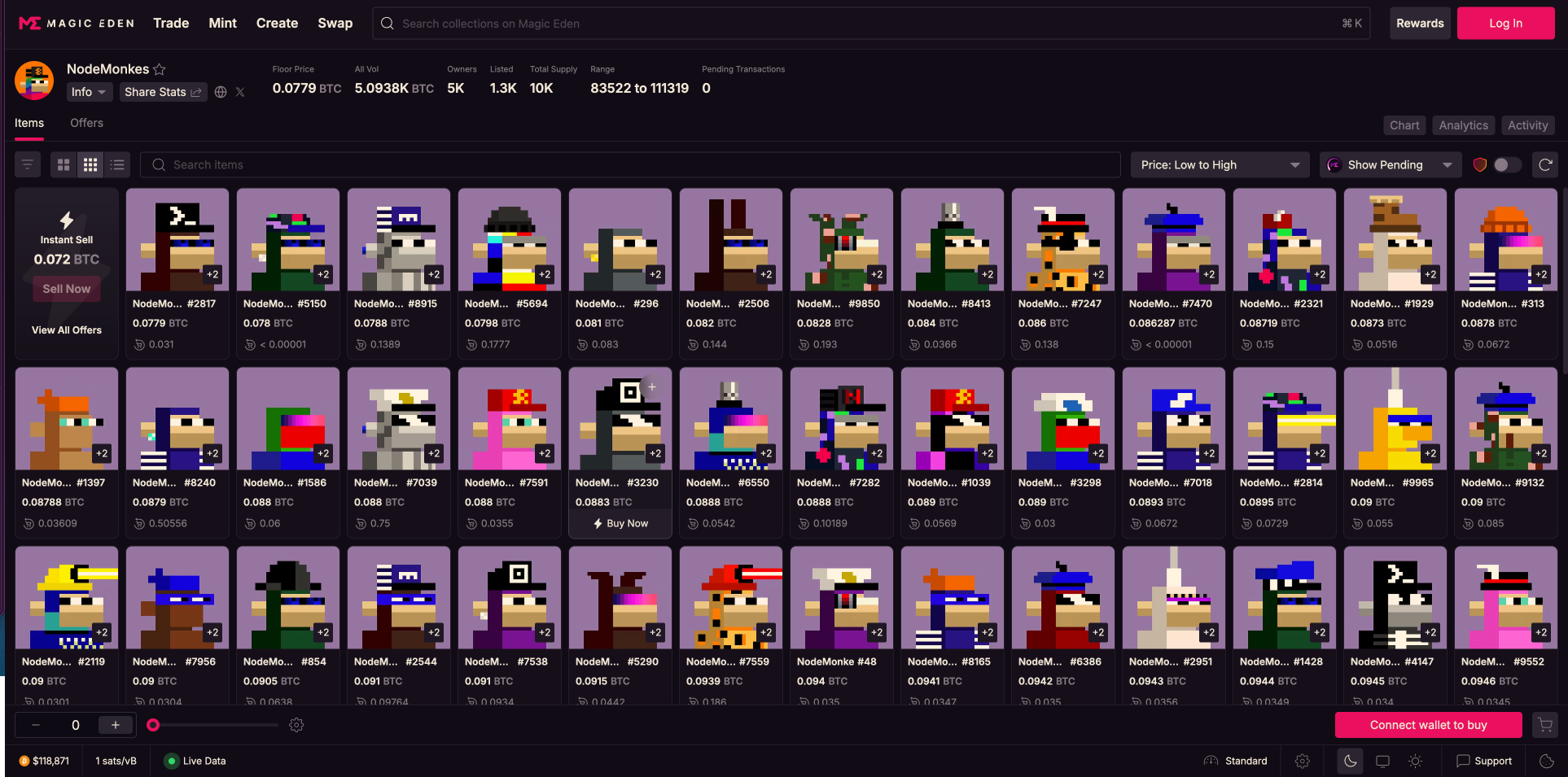Switch to the Offers tab
This screenshot has height=777, width=1568.
(86, 123)
